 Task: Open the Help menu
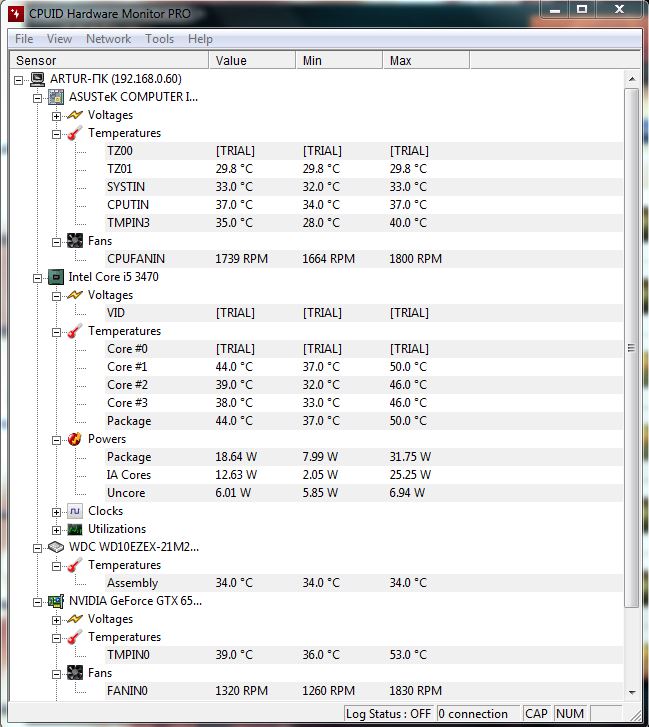[200, 39]
